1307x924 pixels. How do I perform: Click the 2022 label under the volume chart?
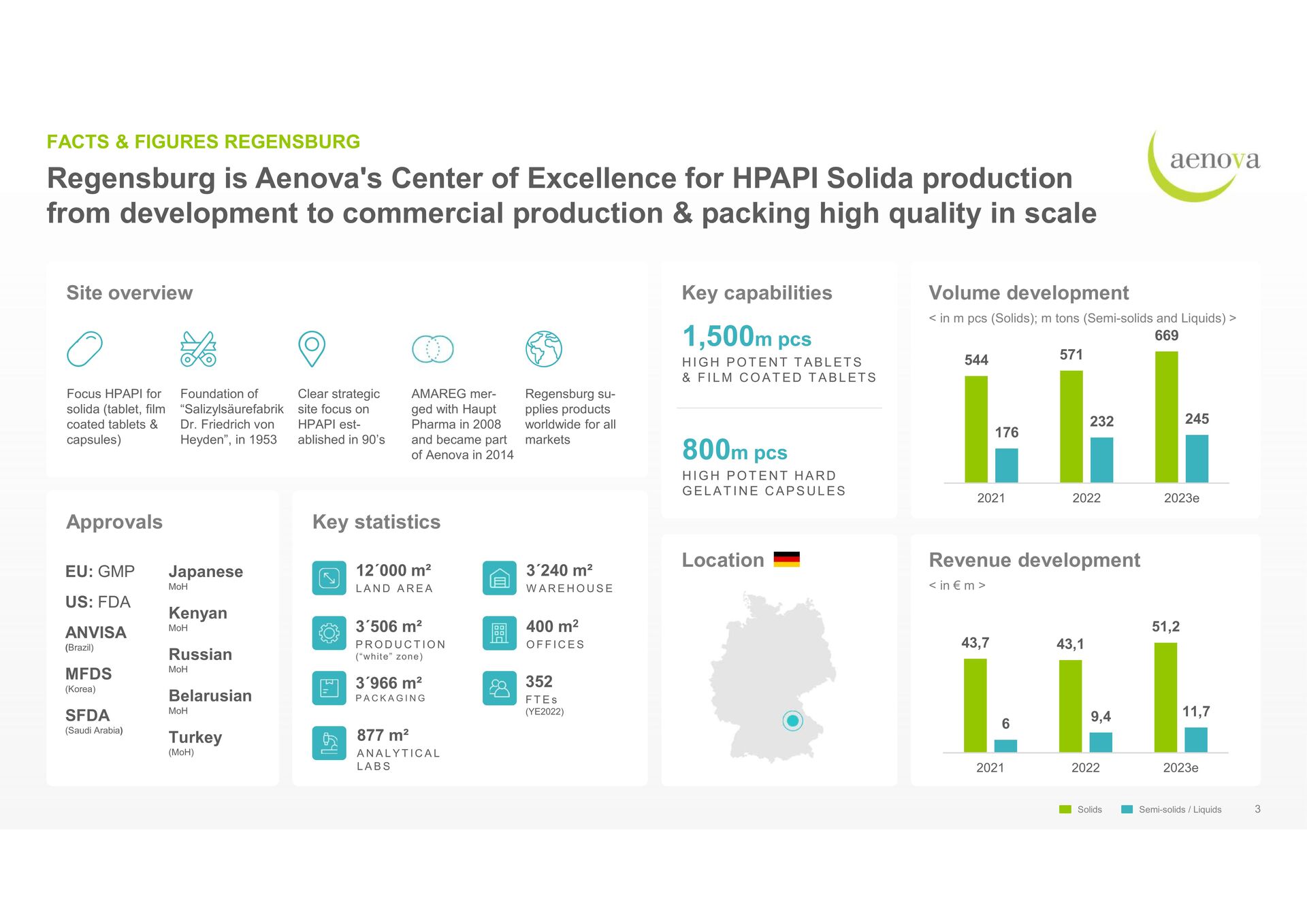(1086, 498)
